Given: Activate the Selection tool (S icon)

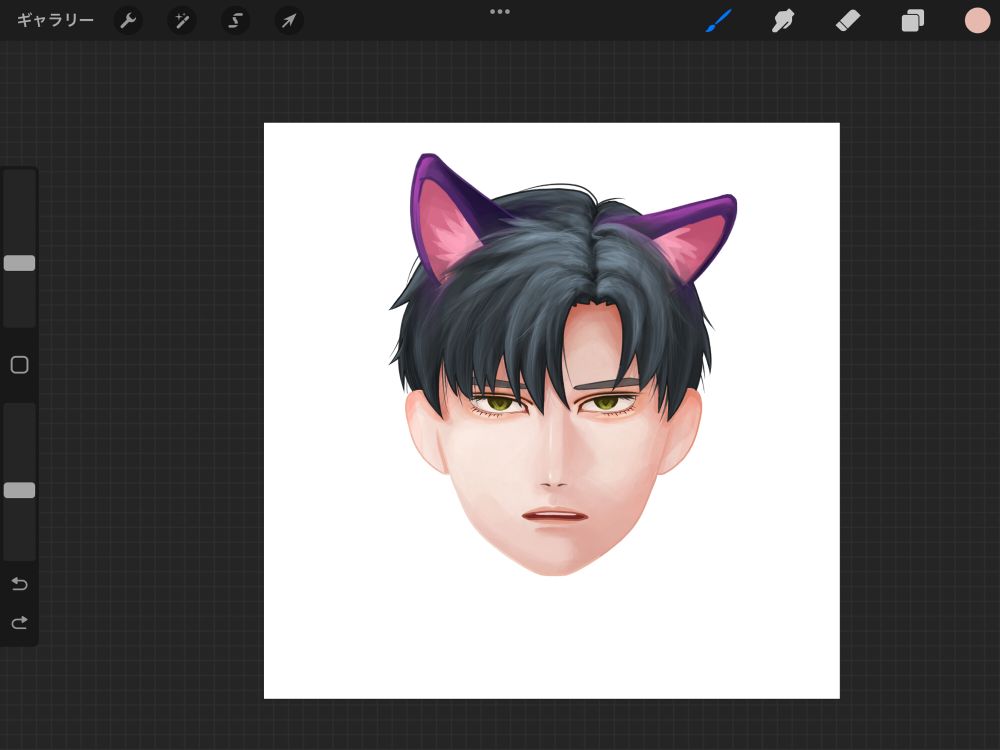Looking at the screenshot, I should [x=235, y=20].
